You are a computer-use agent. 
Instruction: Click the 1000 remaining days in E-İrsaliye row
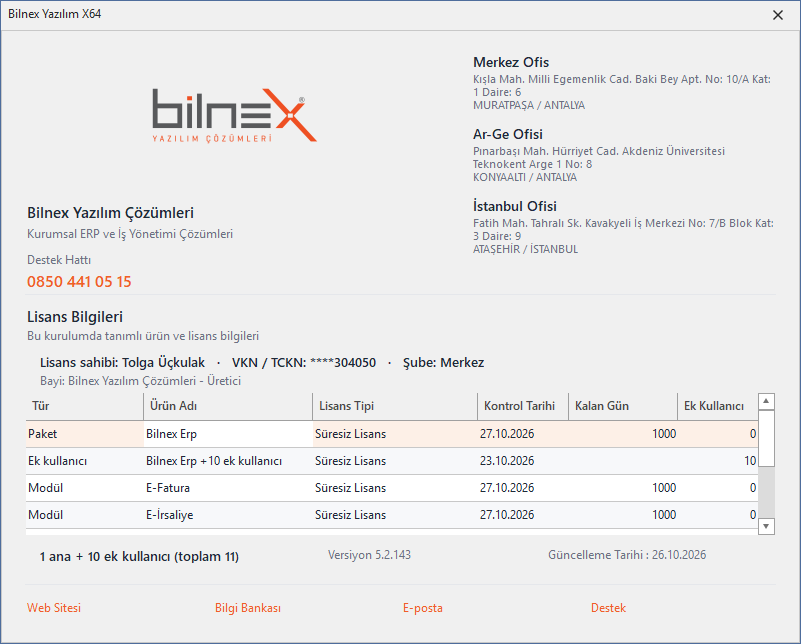pos(623,515)
